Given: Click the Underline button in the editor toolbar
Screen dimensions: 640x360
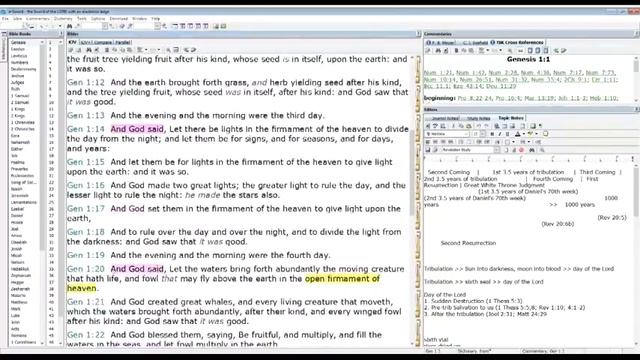Looking at the screenshot, I should pos(507,134).
